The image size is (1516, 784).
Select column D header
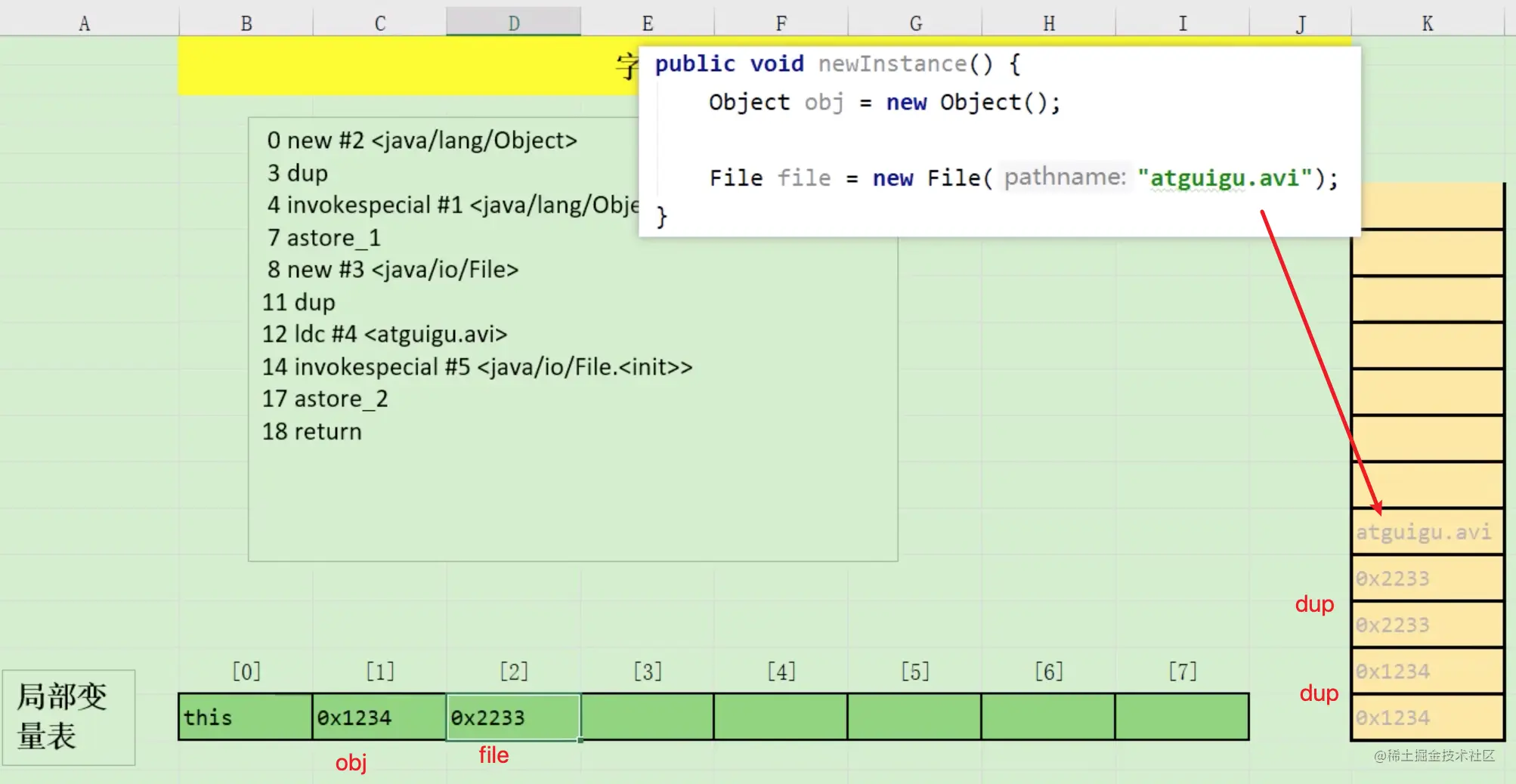coord(513,23)
